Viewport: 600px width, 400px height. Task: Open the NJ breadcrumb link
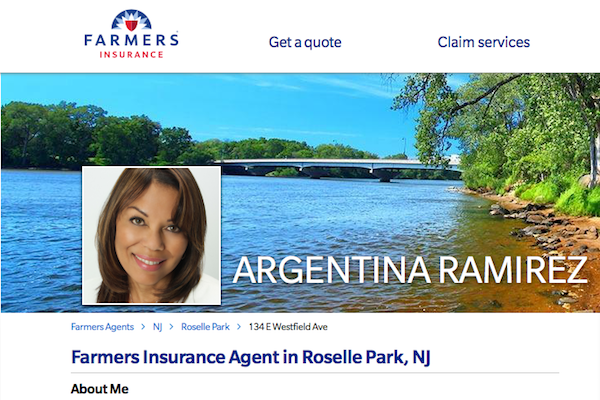[x=157, y=327]
